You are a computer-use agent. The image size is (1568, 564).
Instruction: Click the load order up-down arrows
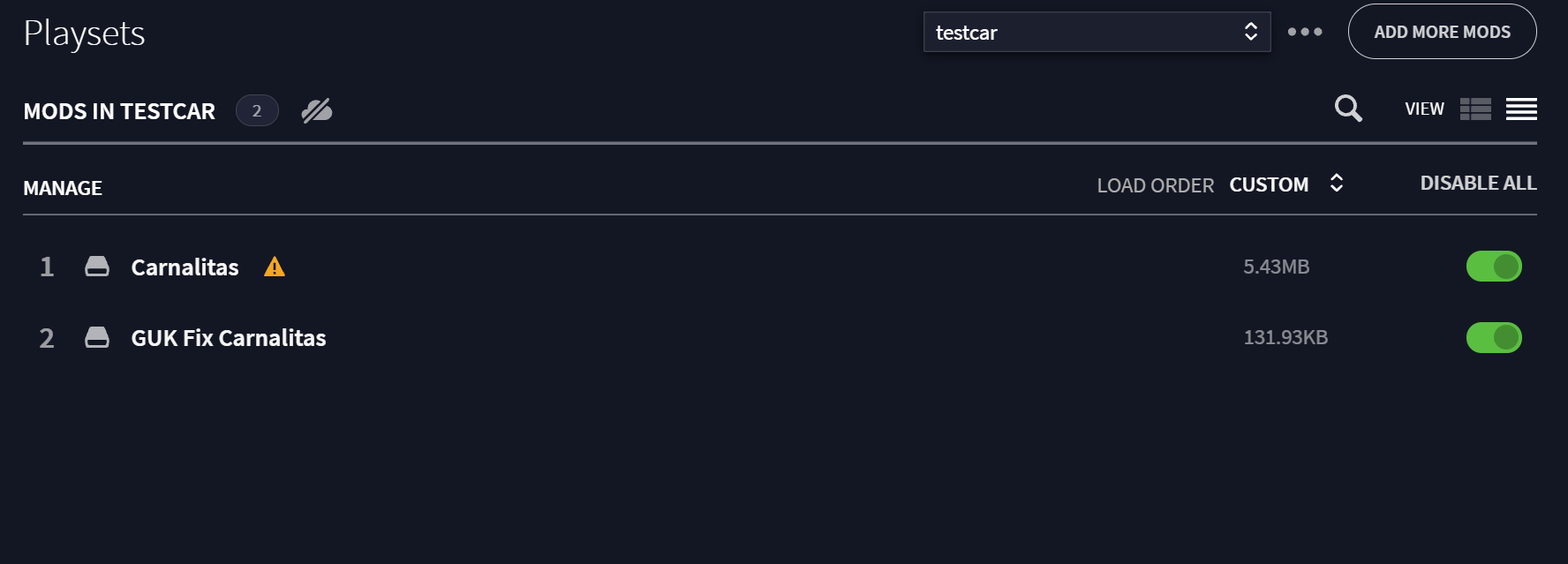[x=1337, y=183]
